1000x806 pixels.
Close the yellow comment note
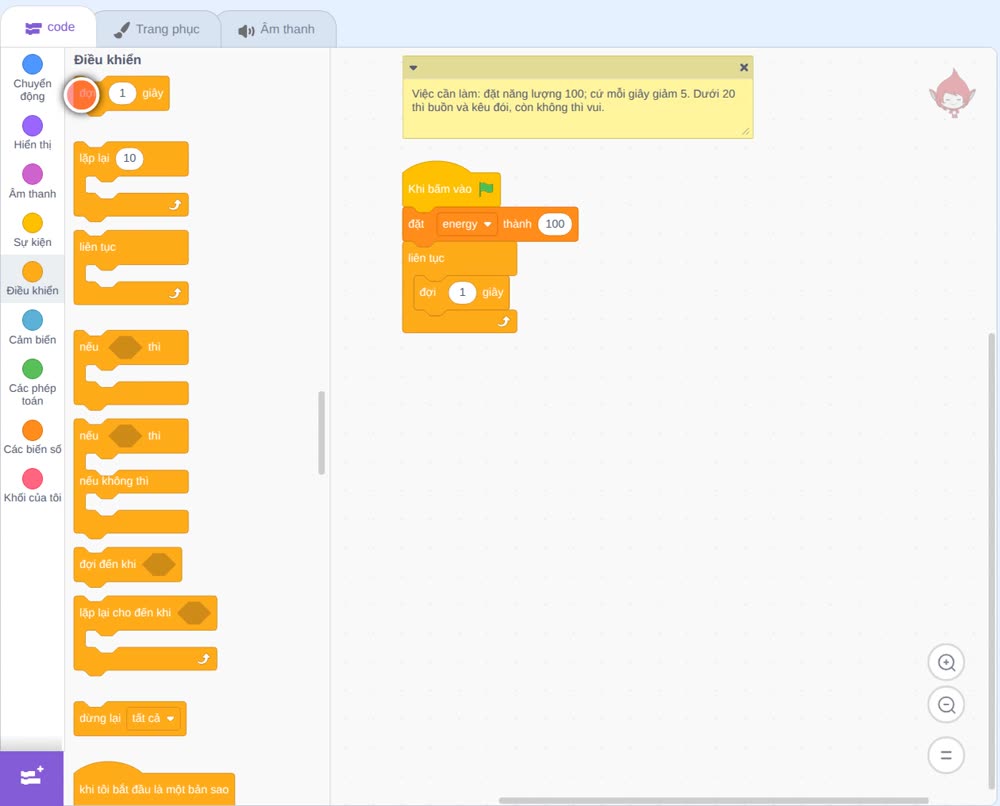[744, 68]
